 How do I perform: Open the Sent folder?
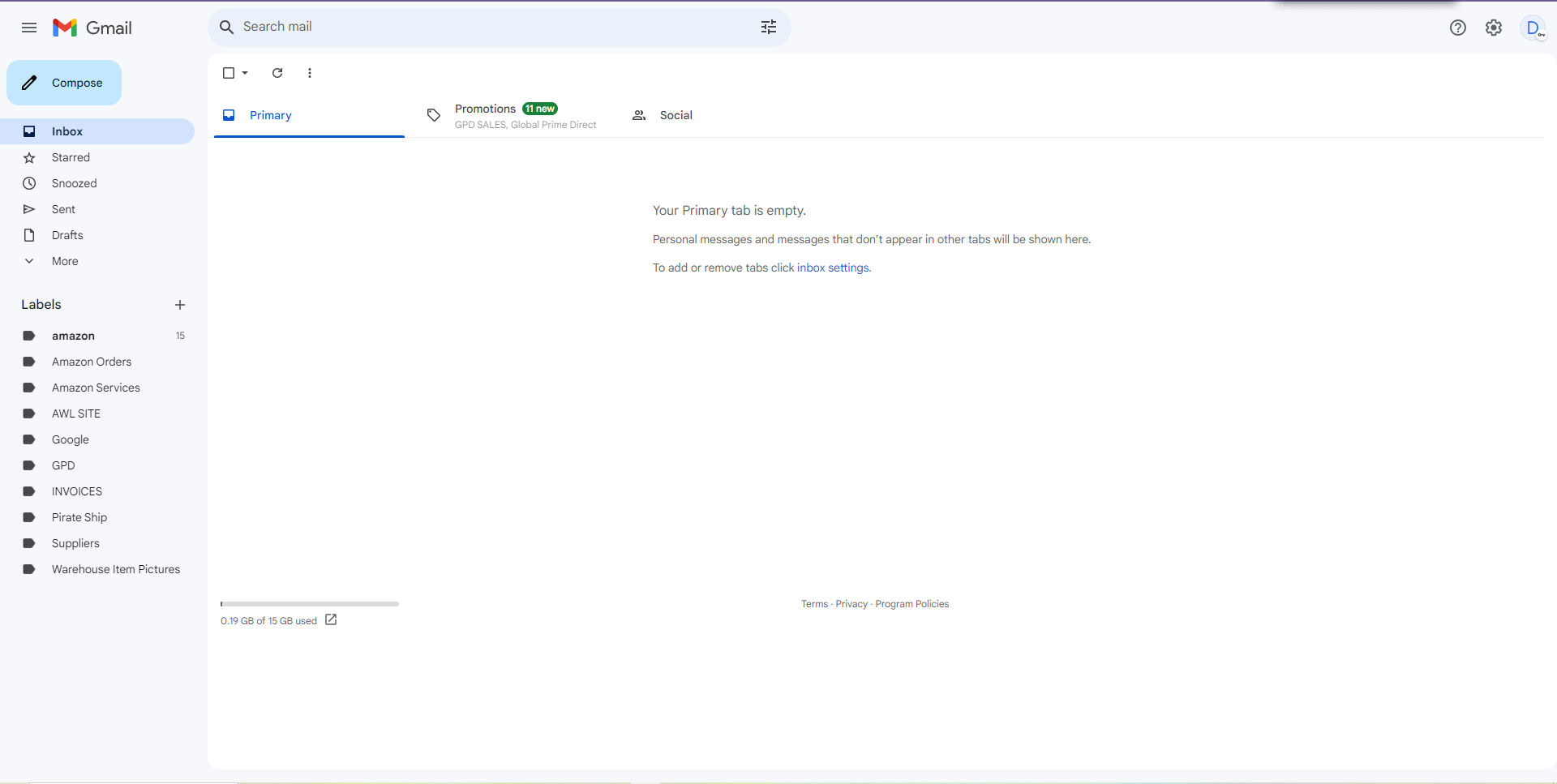coord(97,209)
